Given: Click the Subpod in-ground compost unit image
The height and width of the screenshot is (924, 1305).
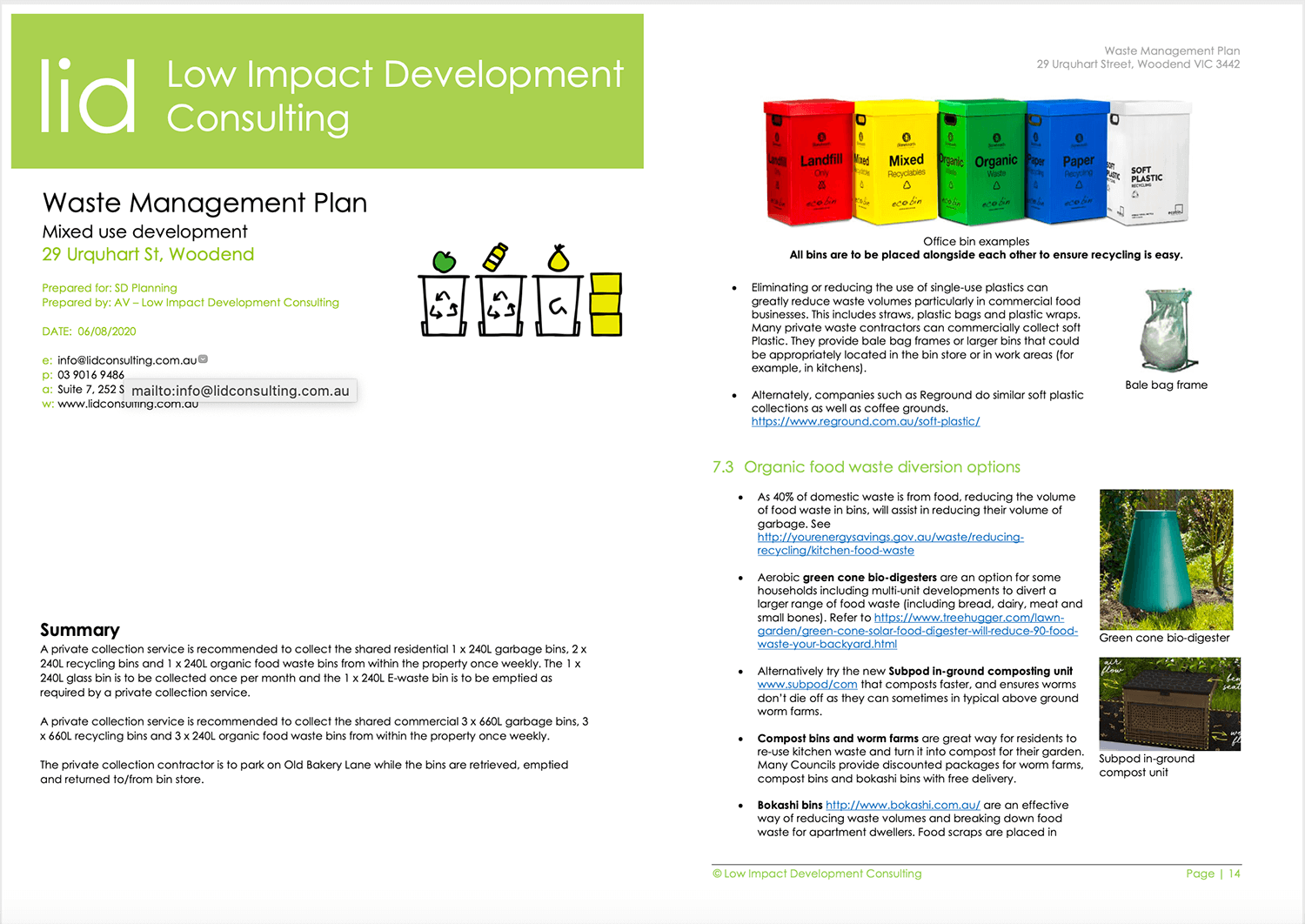Looking at the screenshot, I should (1168, 704).
